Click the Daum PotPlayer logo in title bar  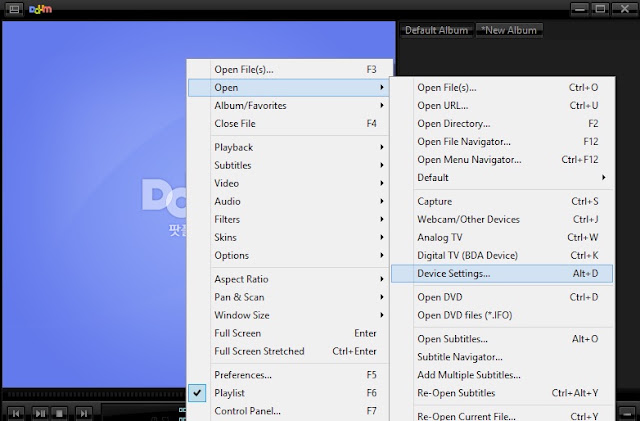coord(40,9)
